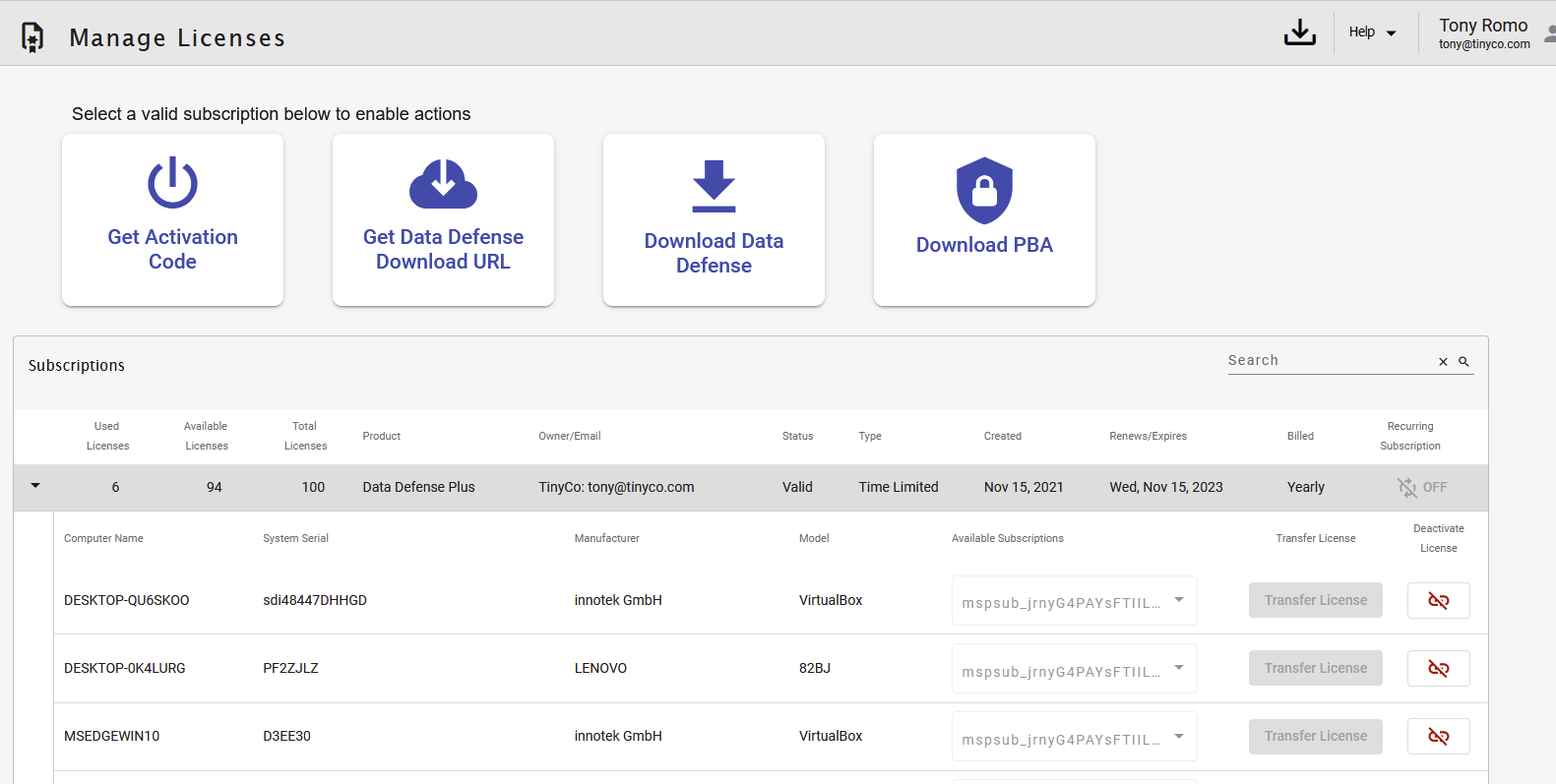Click the Total Licenses column header
Viewport: 1556px width, 784px height.
305,436
